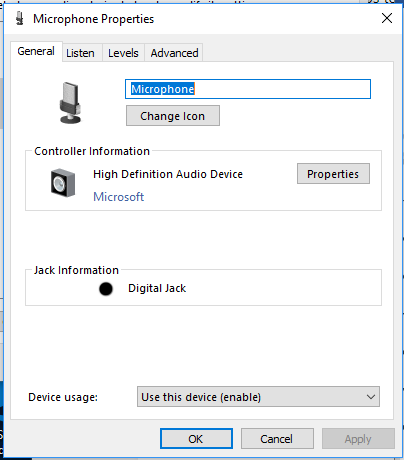This screenshot has height=460, width=404.
Task: Click the Change Icon button
Action: (x=173, y=116)
